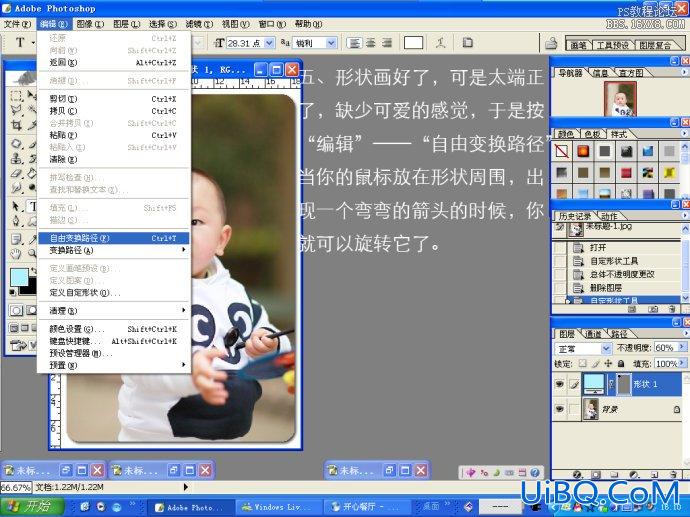Click the new adjustment layer icon
The height and width of the screenshot is (517, 690).
[x=634, y=474]
